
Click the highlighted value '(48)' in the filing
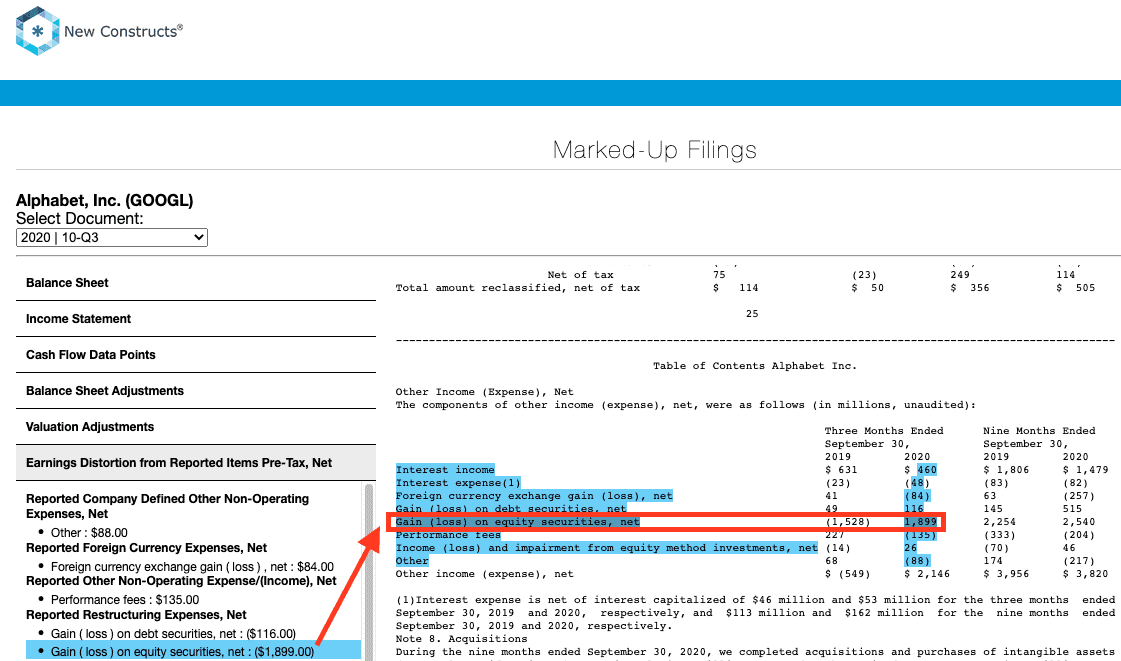point(917,483)
